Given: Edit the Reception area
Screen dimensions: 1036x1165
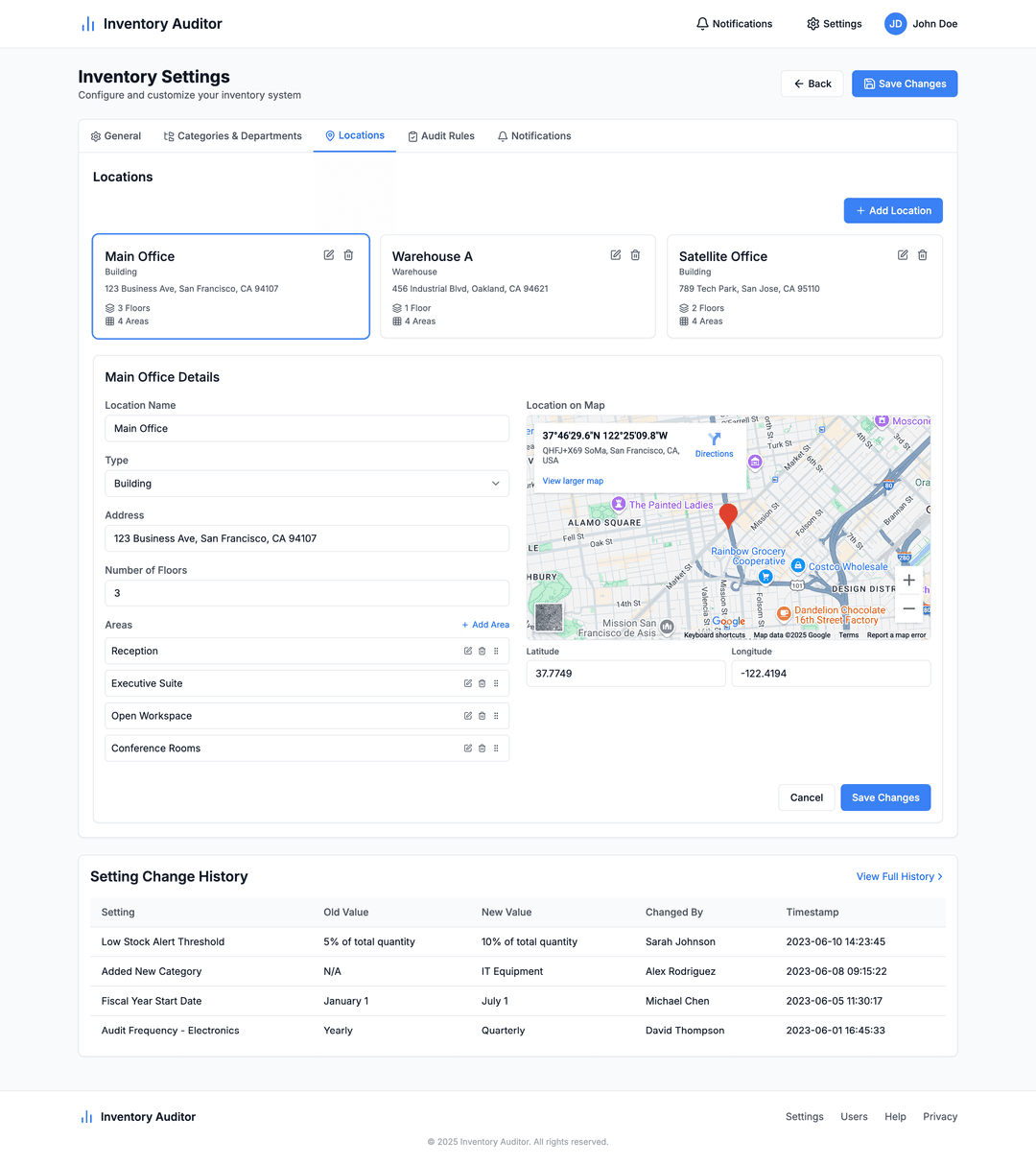Looking at the screenshot, I should pos(467,651).
